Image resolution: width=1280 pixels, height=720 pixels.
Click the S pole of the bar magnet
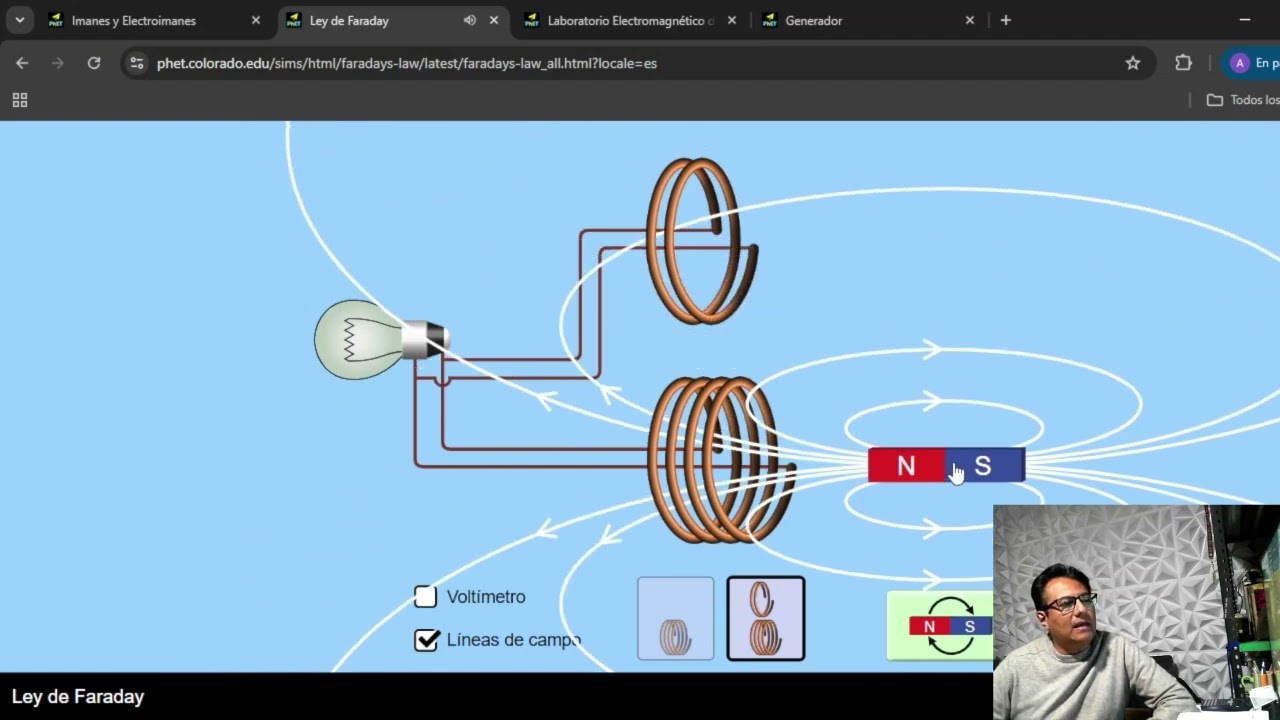tap(986, 466)
